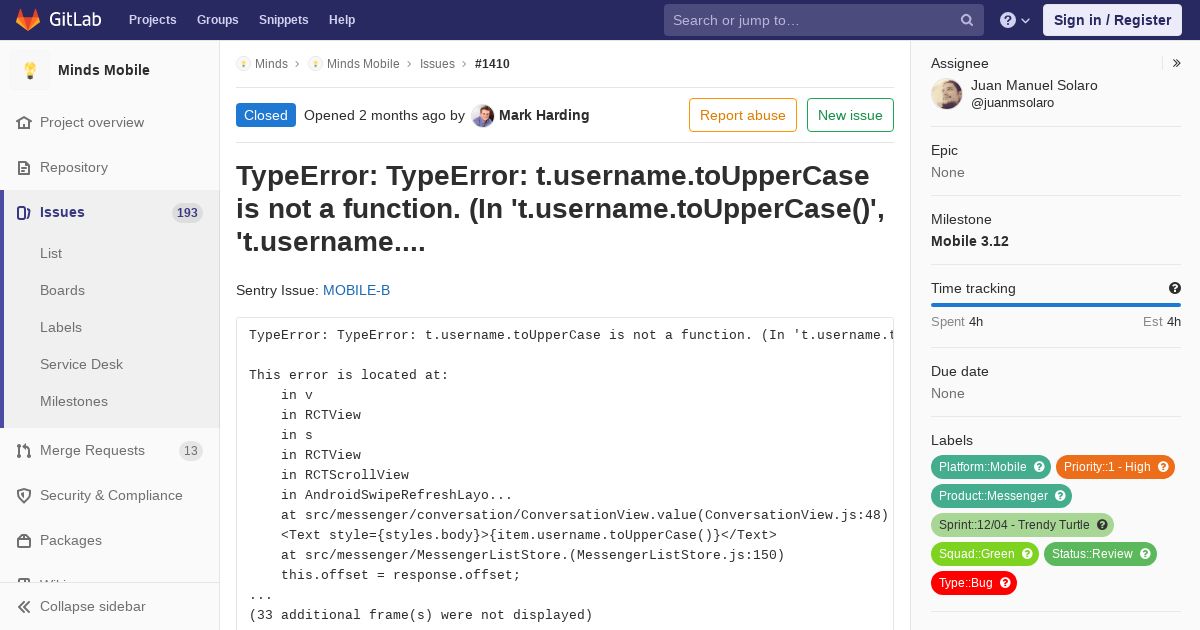Click the @juanmsolaro username
This screenshot has width=1200, height=630.
click(x=1012, y=103)
